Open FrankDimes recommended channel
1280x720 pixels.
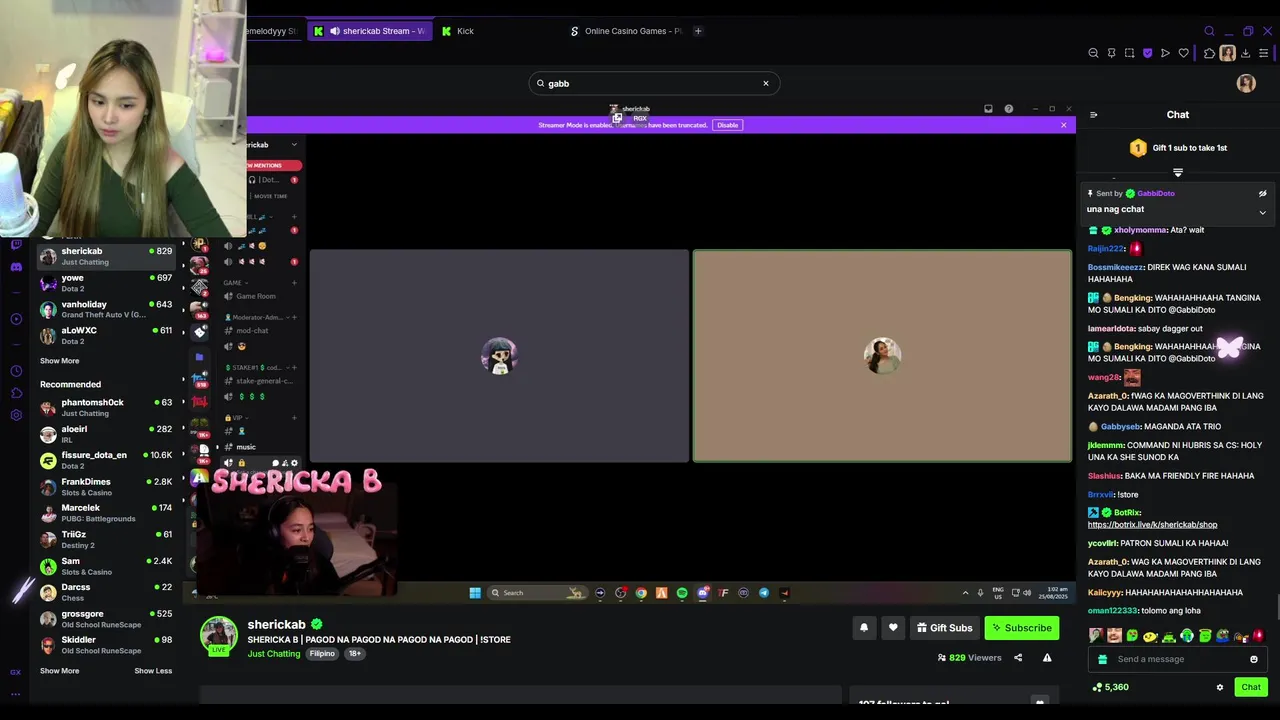pyautogui.click(x=106, y=487)
